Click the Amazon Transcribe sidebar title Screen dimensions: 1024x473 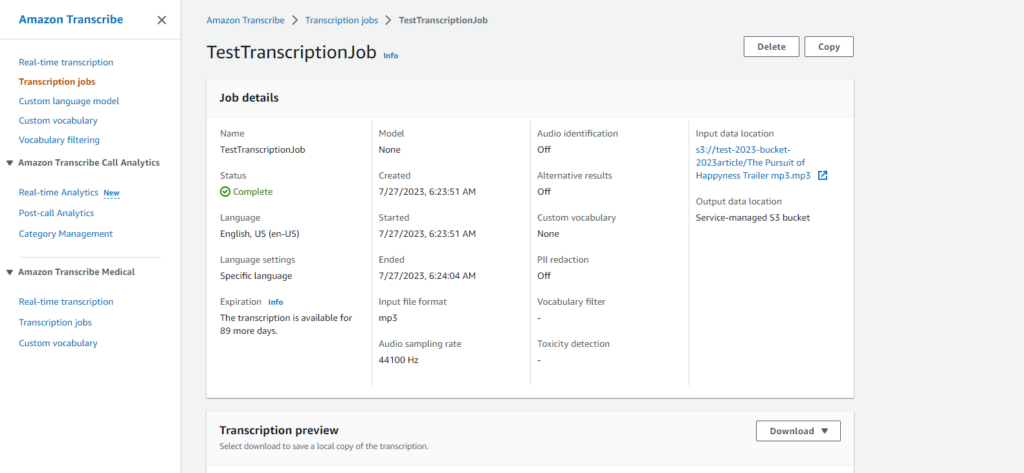(71, 20)
